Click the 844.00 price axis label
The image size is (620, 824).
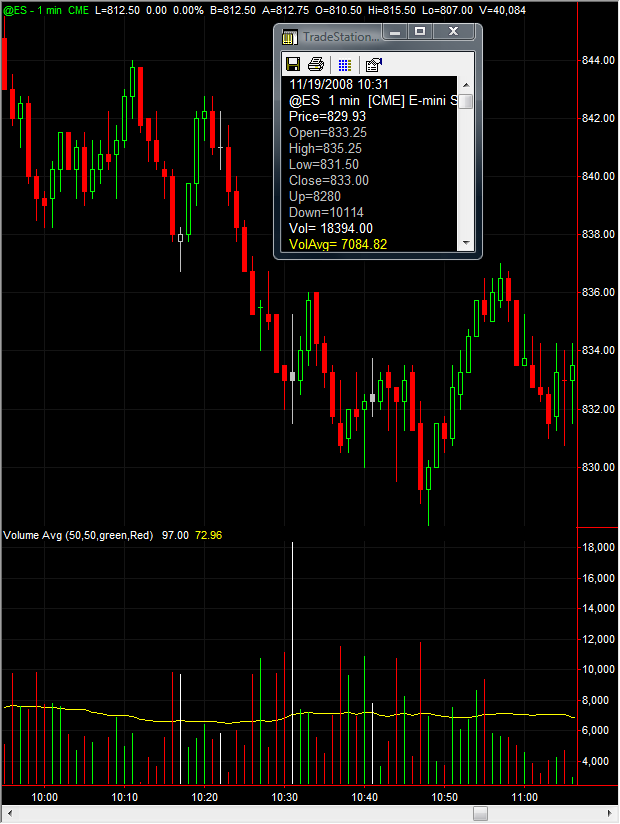coord(598,60)
